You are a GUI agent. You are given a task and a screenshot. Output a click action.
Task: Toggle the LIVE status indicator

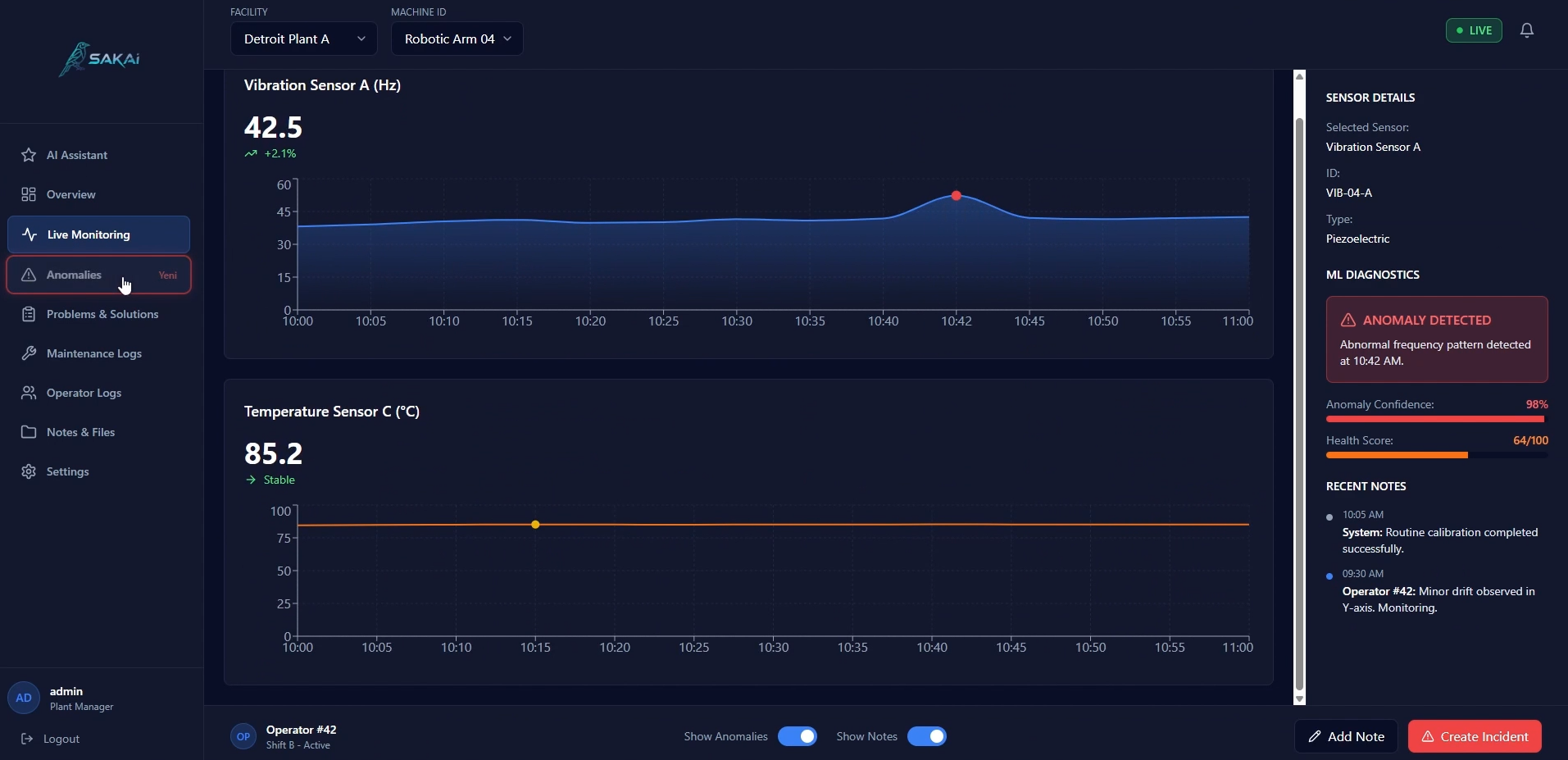coord(1473,30)
